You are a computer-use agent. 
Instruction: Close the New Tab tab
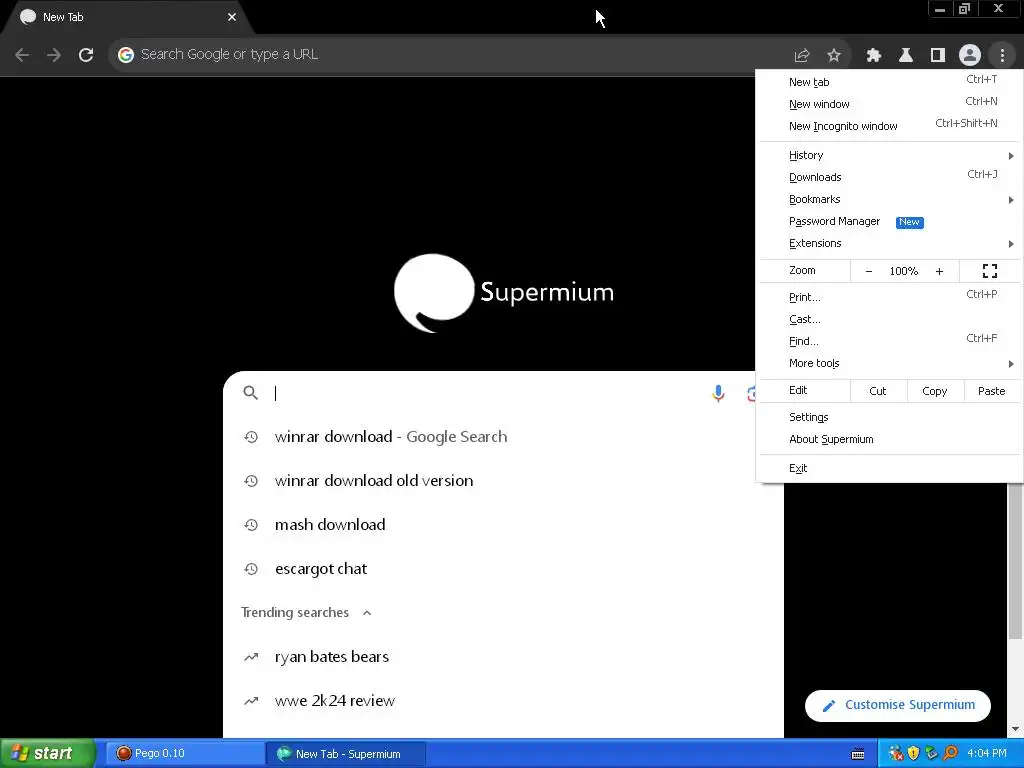tap(232, 17)
